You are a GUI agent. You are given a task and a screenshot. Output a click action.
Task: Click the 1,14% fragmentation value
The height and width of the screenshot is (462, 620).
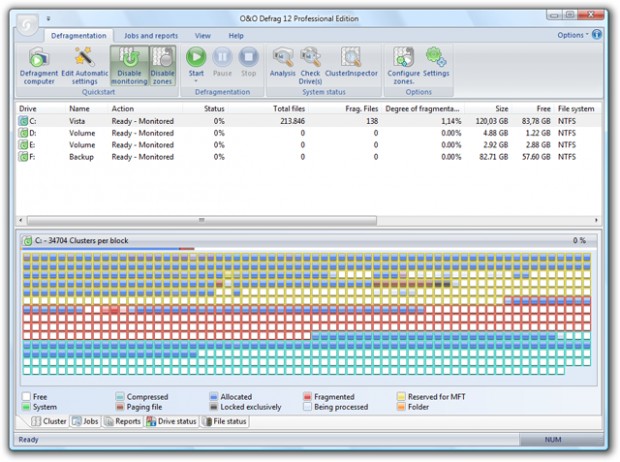tap(451, 121)
